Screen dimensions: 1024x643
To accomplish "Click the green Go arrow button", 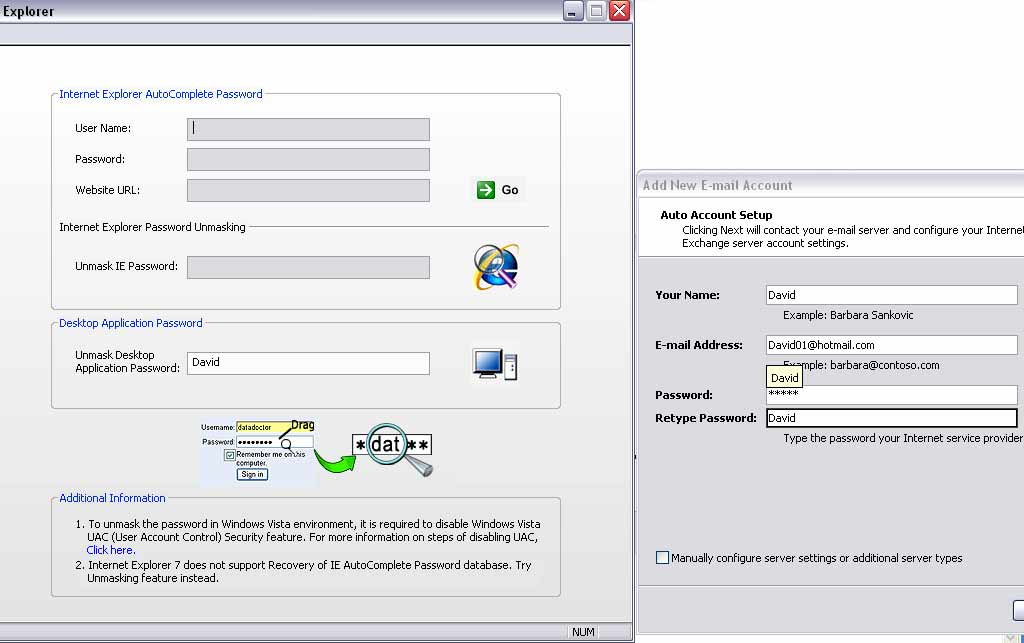I will (x=498, y=190).
